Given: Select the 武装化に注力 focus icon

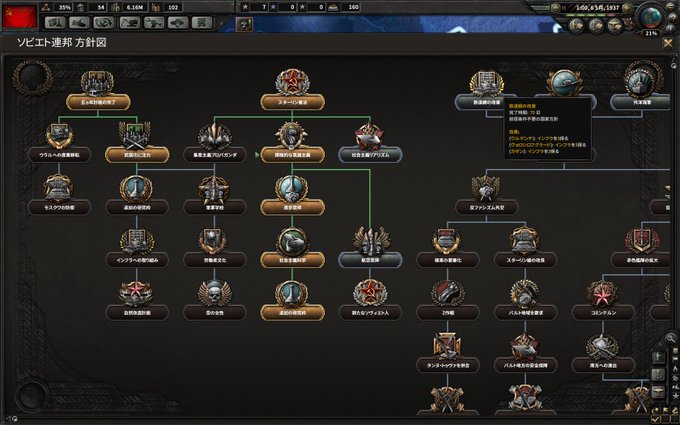Looking at the screenshot, I should tap(137, 135).
